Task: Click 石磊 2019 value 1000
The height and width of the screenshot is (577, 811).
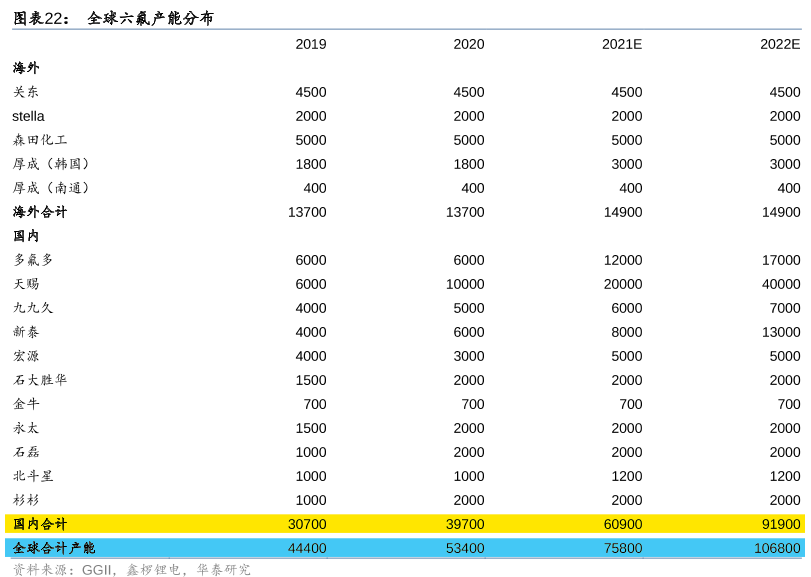Action: click(311, 452)
